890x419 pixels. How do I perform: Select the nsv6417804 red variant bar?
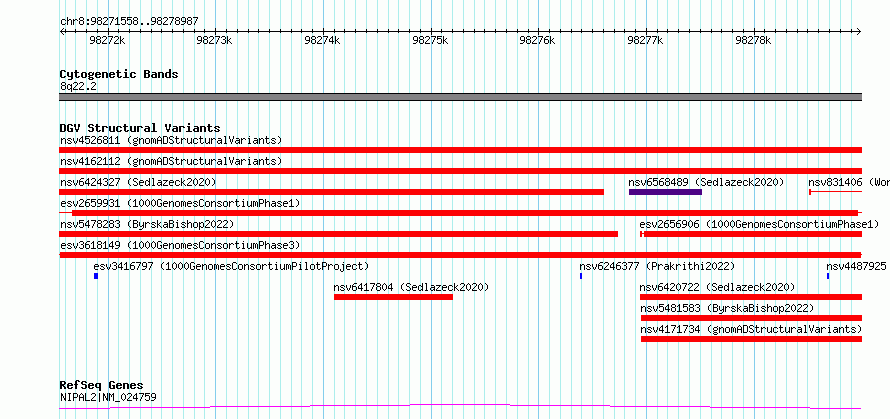pyautogui.click(x=393, y=297)
